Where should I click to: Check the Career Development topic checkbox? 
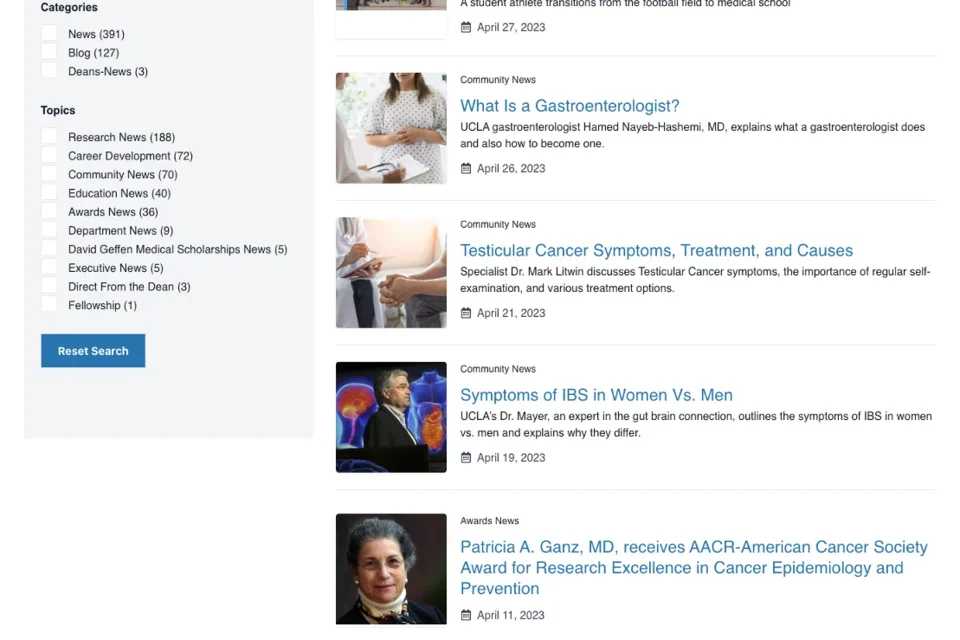click(49, 155)
